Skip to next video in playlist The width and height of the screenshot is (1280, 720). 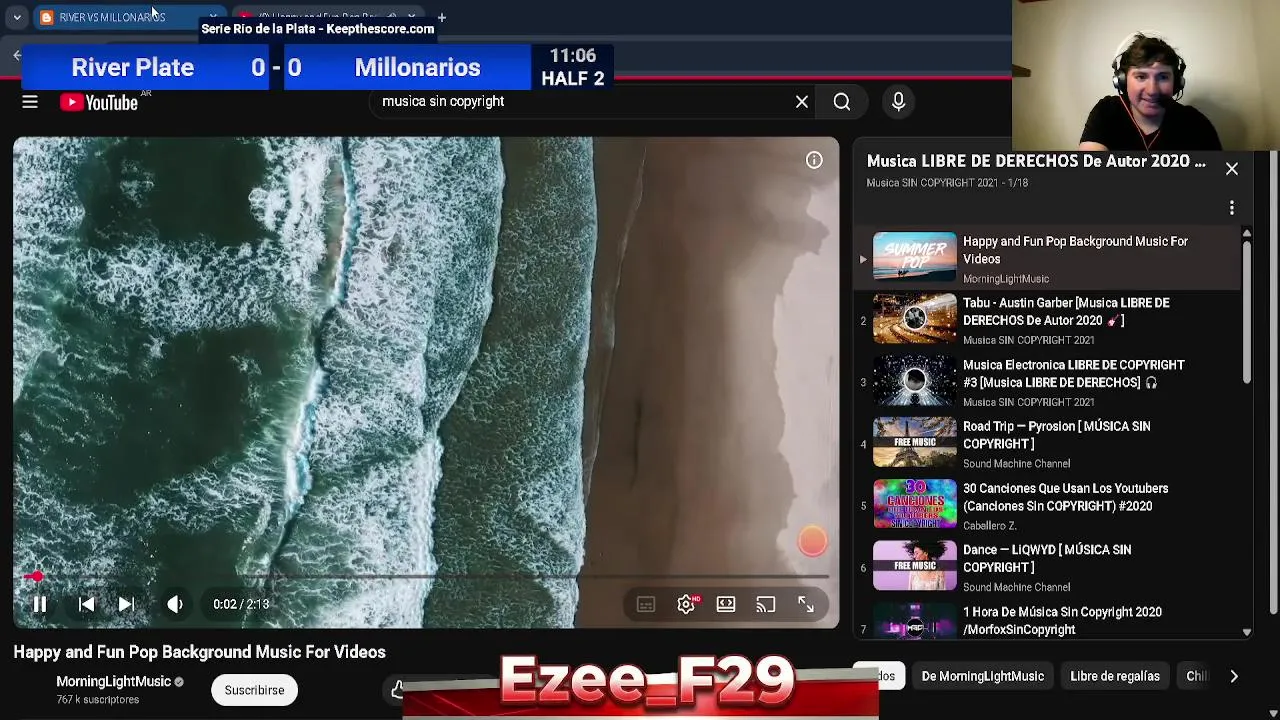point(126,604)
